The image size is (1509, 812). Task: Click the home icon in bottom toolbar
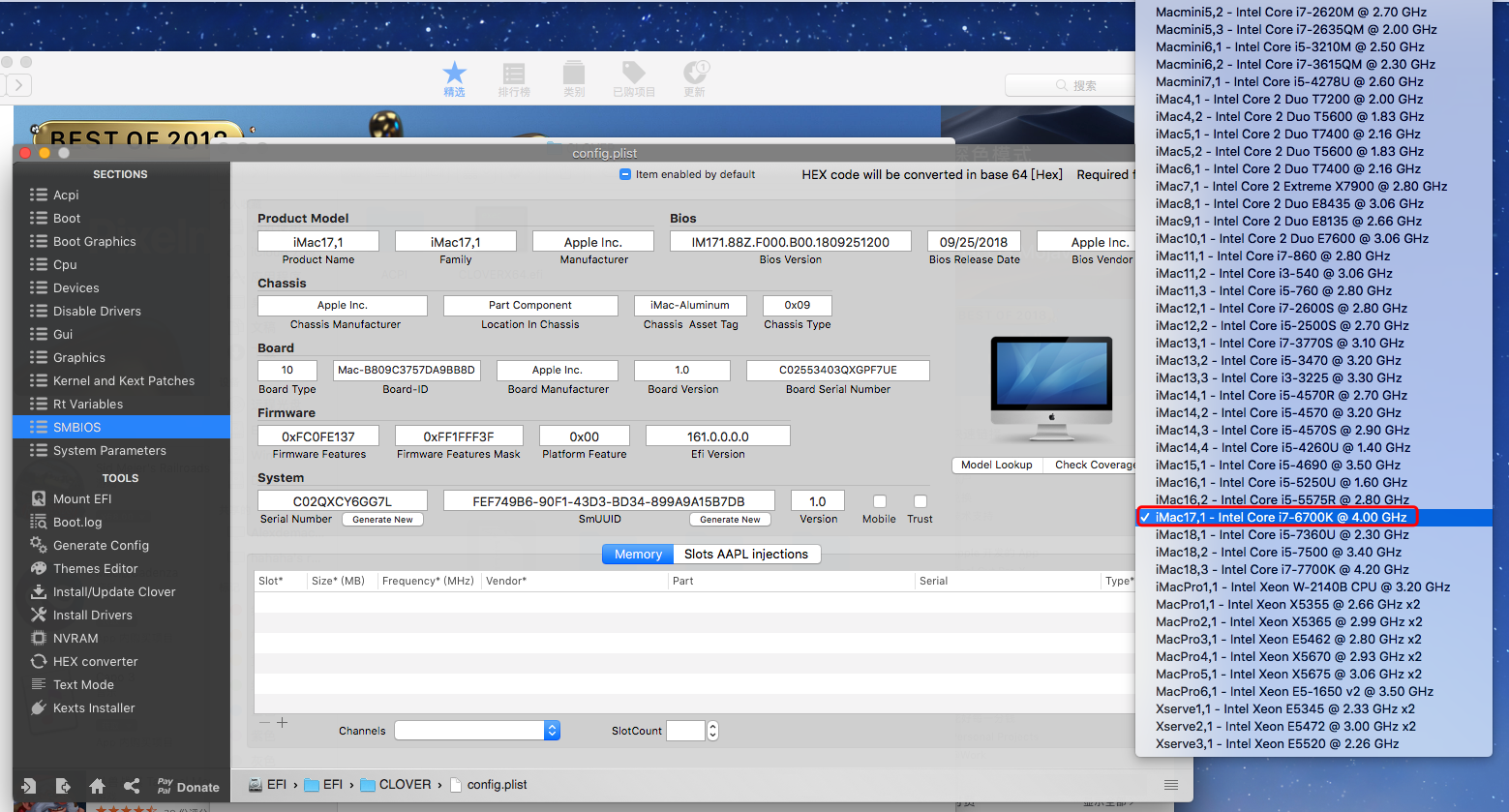pos(97,786)
